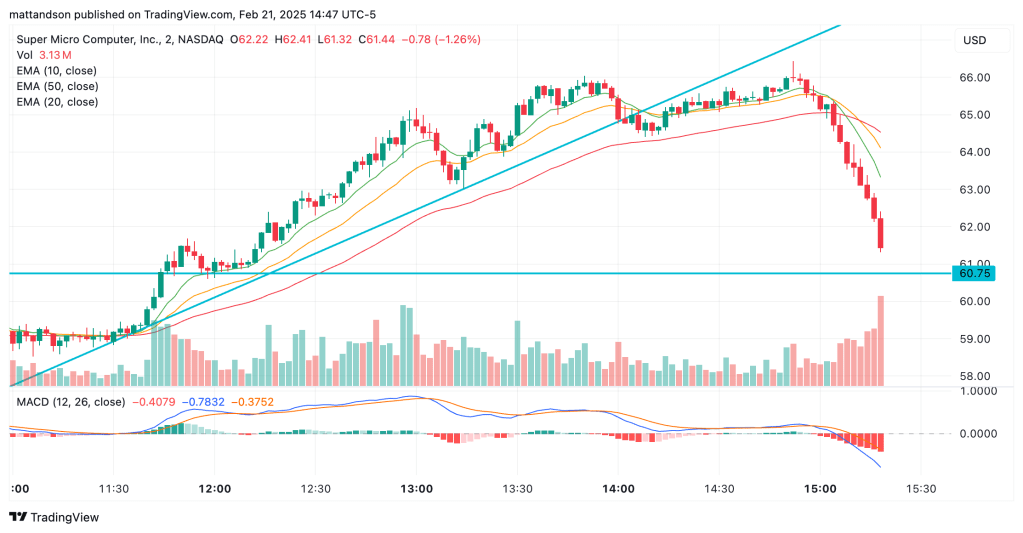The image size is (1023, 533).
Task: Select the horizontal cyan support line
Action: pyautogui.click(x=500, y=273)
